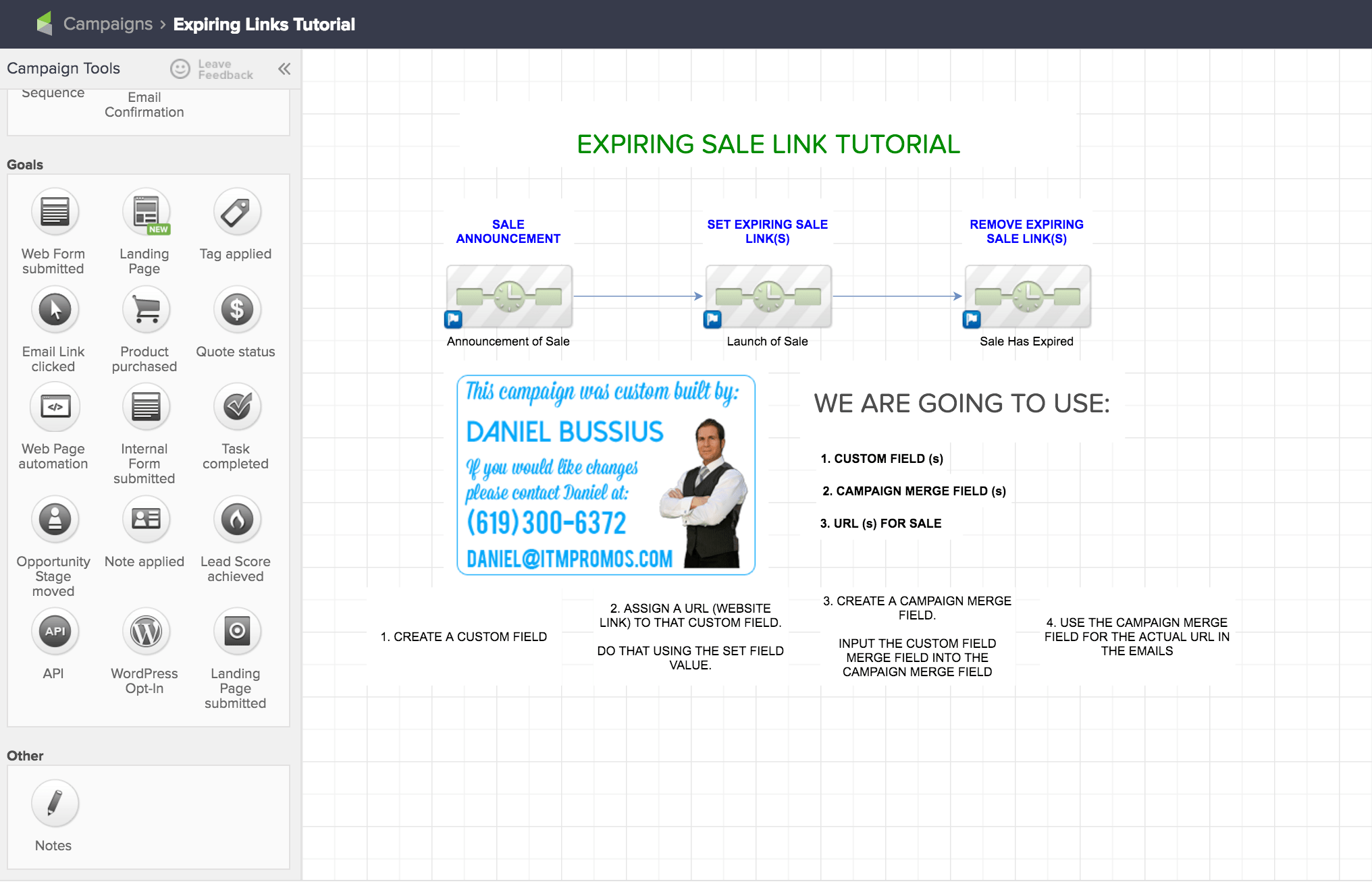This screenshot has width=1372, height=882.
Task: Navigate to Campaigns via breadcrumb
Action: click(x=107, y=24)
